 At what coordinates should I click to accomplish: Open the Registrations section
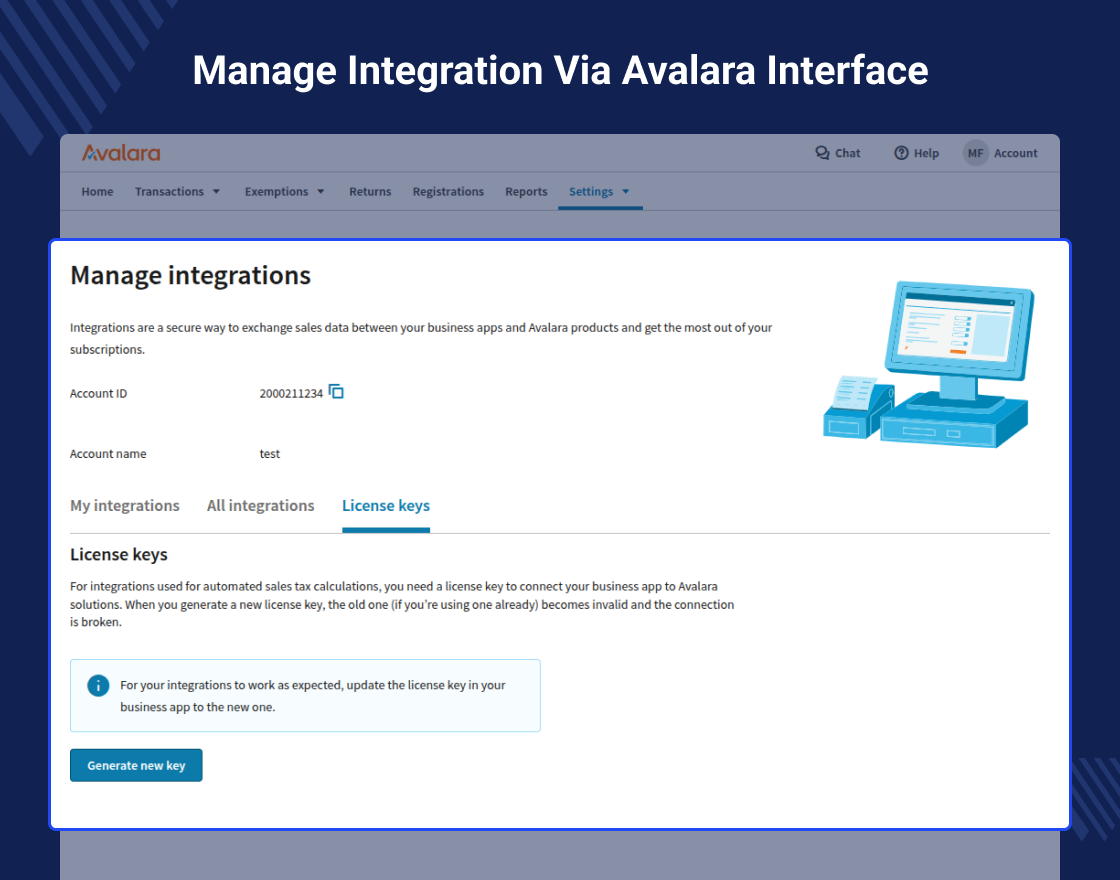pos(448,191)
